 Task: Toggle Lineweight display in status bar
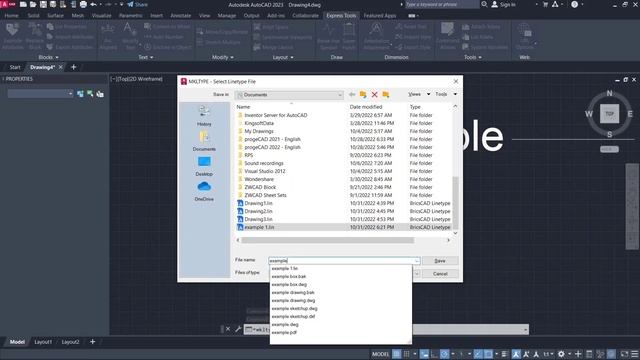(505, 354)
